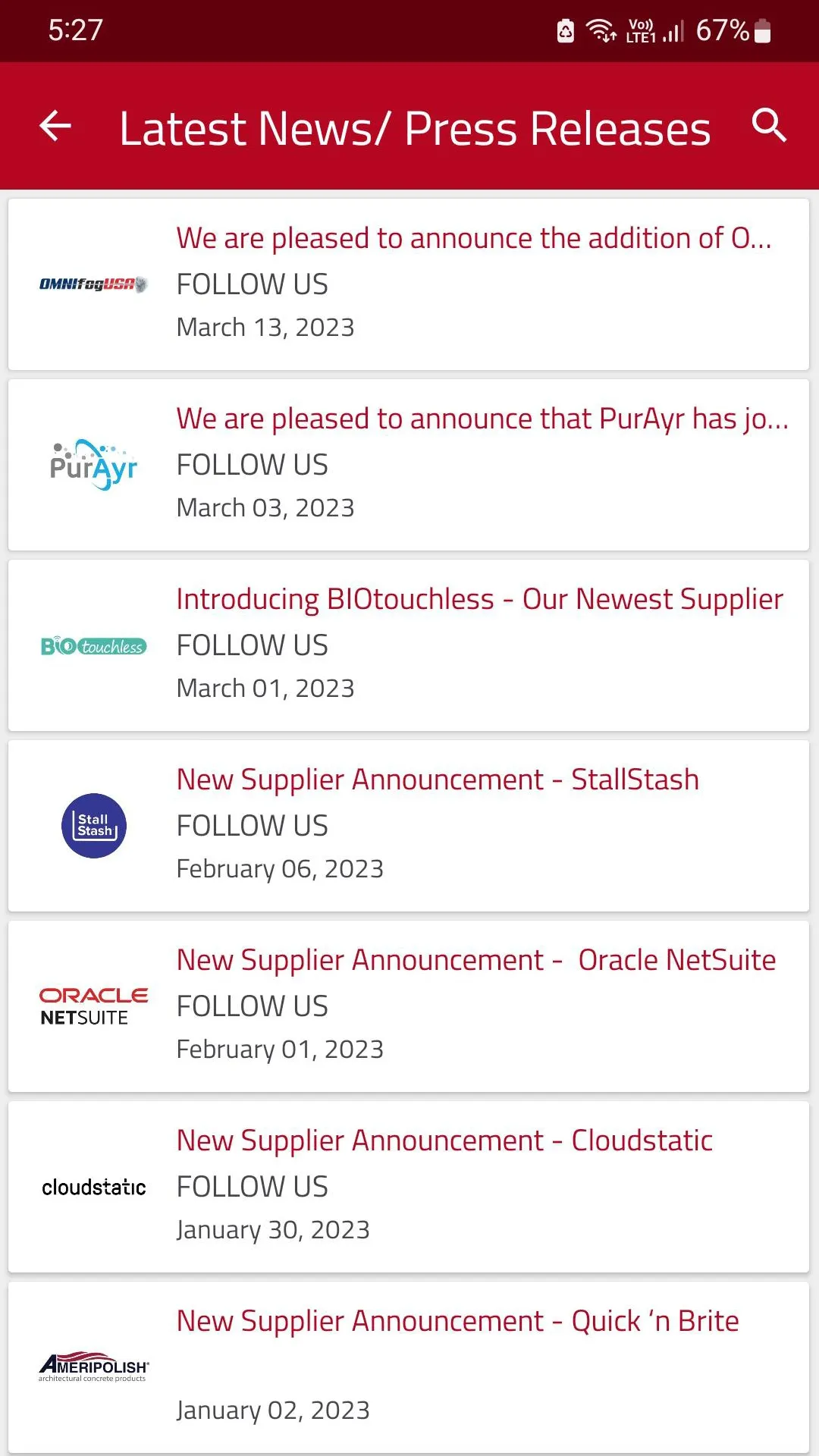Open the PurAyr has joined announcement headline
The width and height of the screenshot is (819, 1456).
482,419
